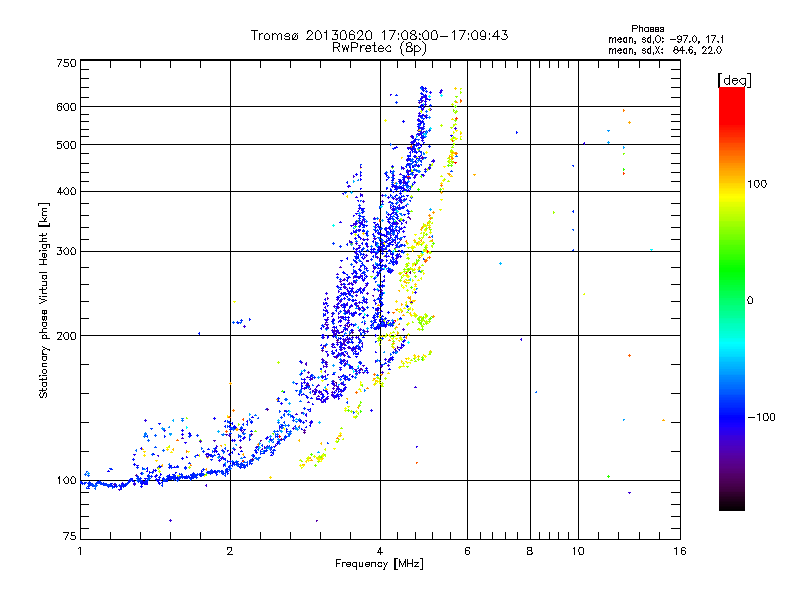Click the y-axis '600' tick label
800x600 pixels.
tap(67, 107)
